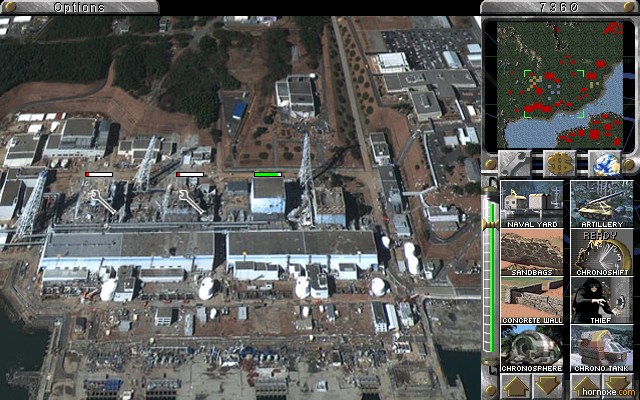The image size is (640, 400).
Task: Build the Naval Yard structure
Action: click(532, 204)
